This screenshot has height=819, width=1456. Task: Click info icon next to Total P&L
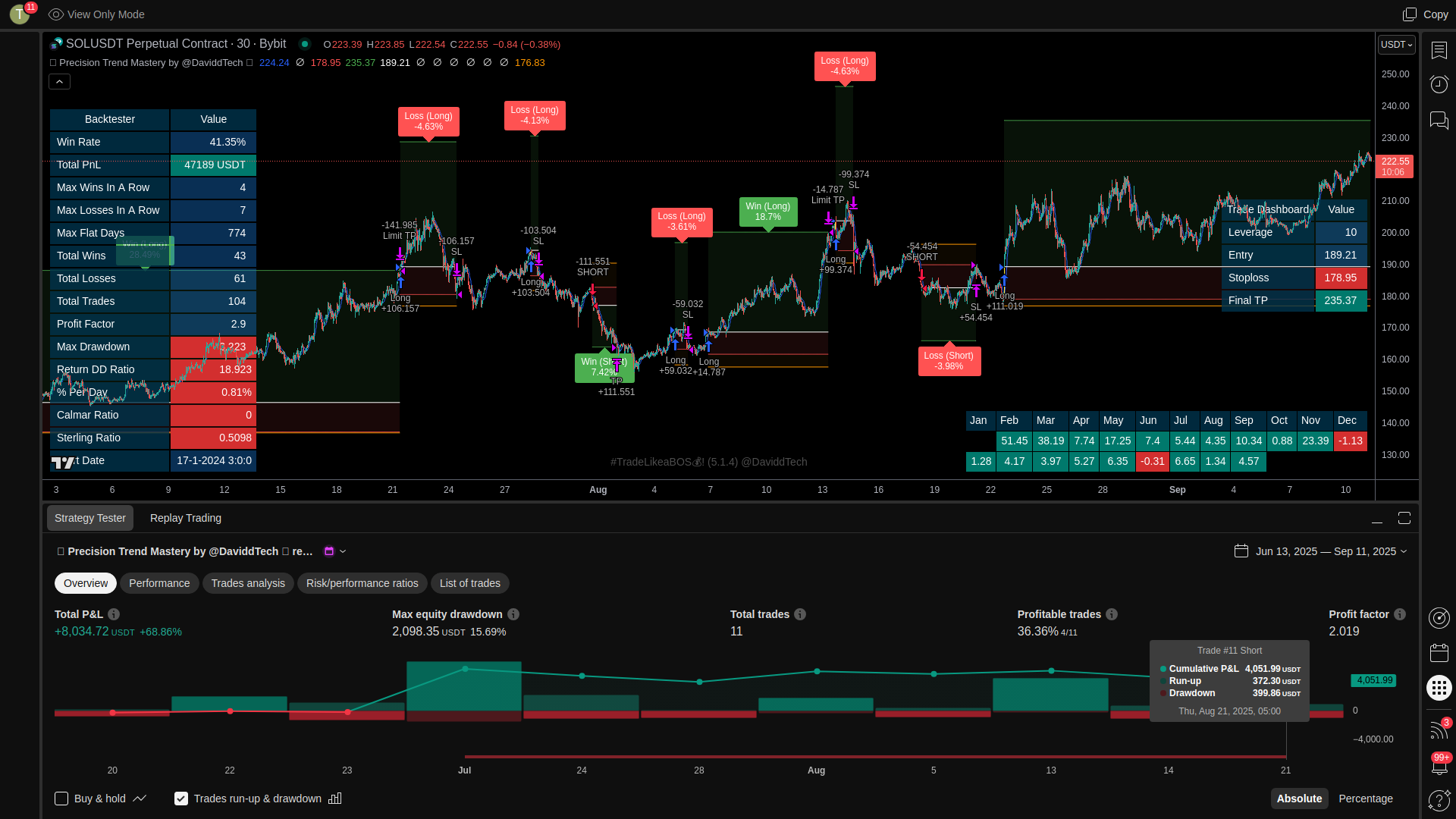pos(114,614)
